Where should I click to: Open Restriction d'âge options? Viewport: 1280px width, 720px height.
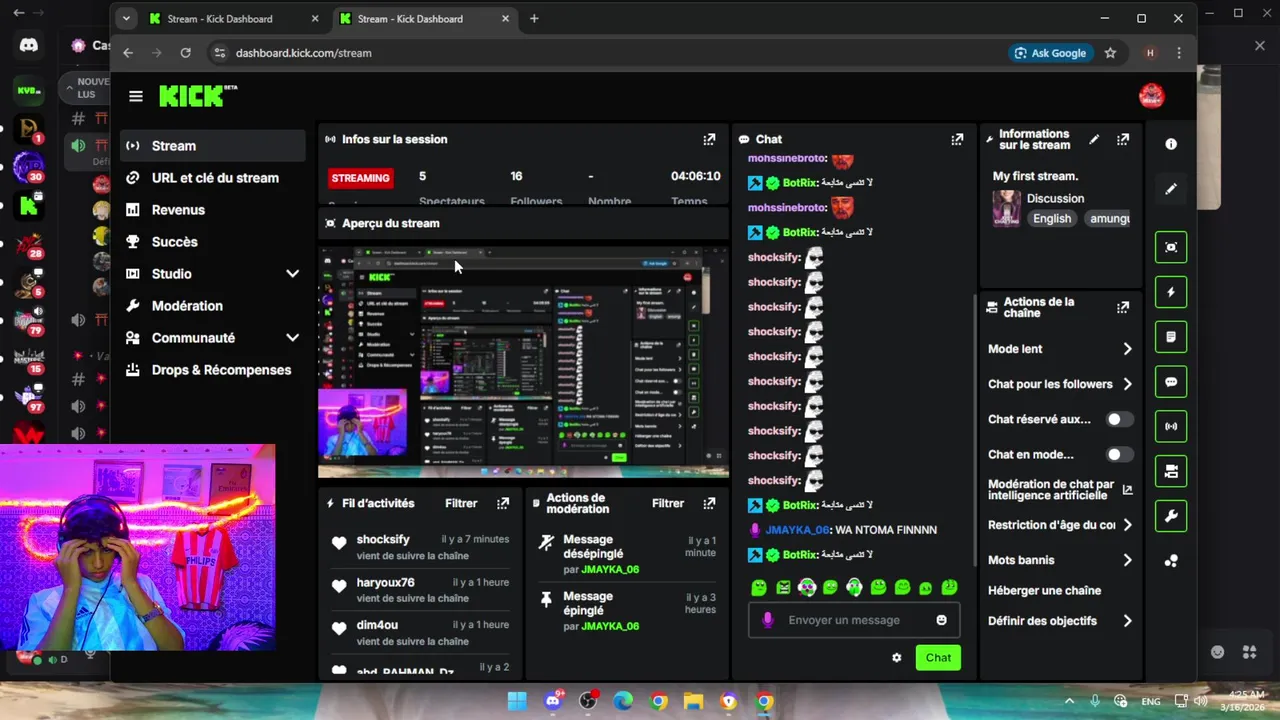click(1060, 525)
